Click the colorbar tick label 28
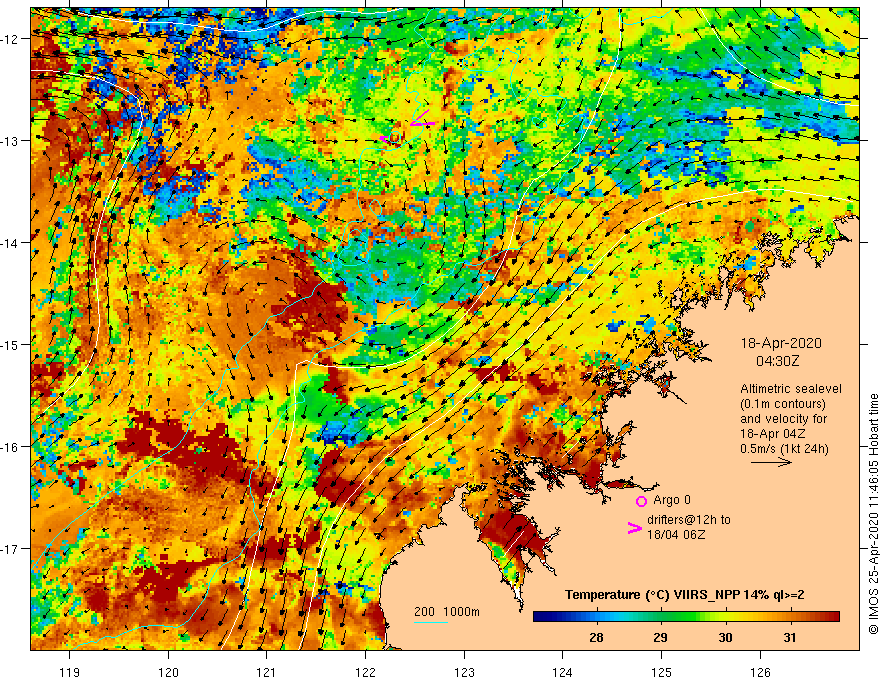880x680 pixels. 596,637
